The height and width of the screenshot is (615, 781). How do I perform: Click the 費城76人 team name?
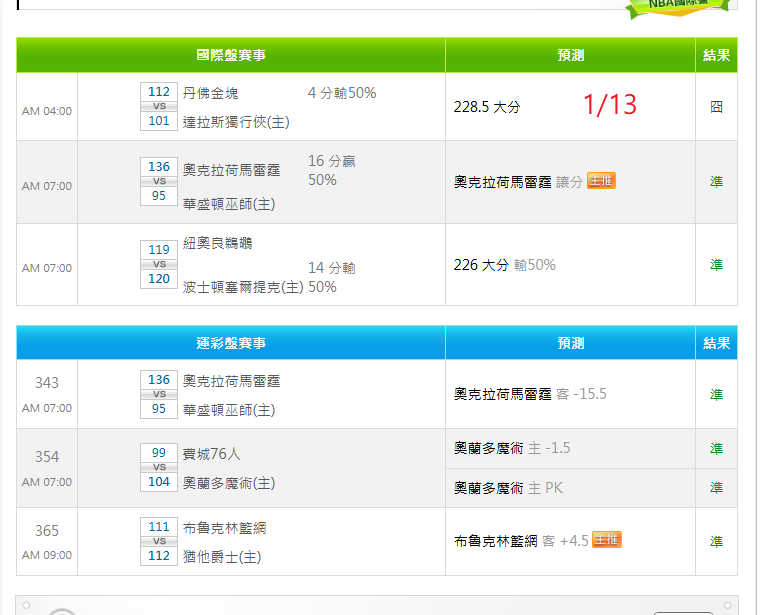(211, 454)
